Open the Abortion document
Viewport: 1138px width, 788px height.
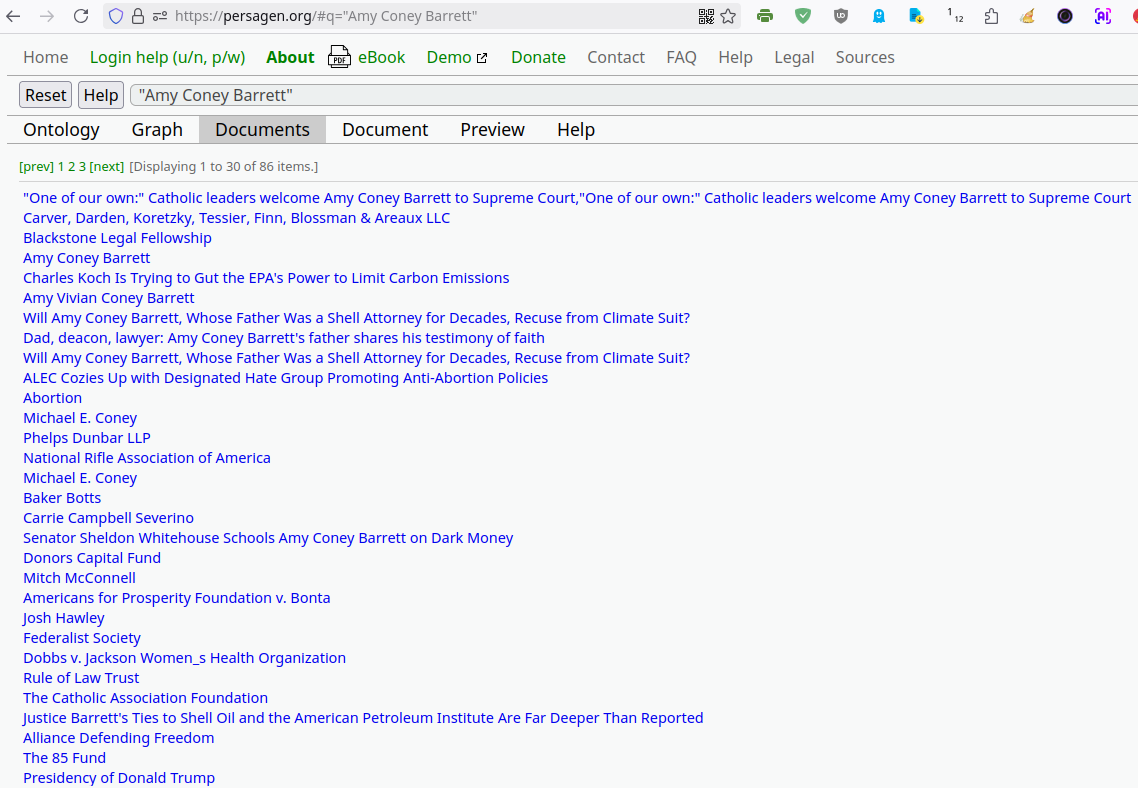[52, 398]
